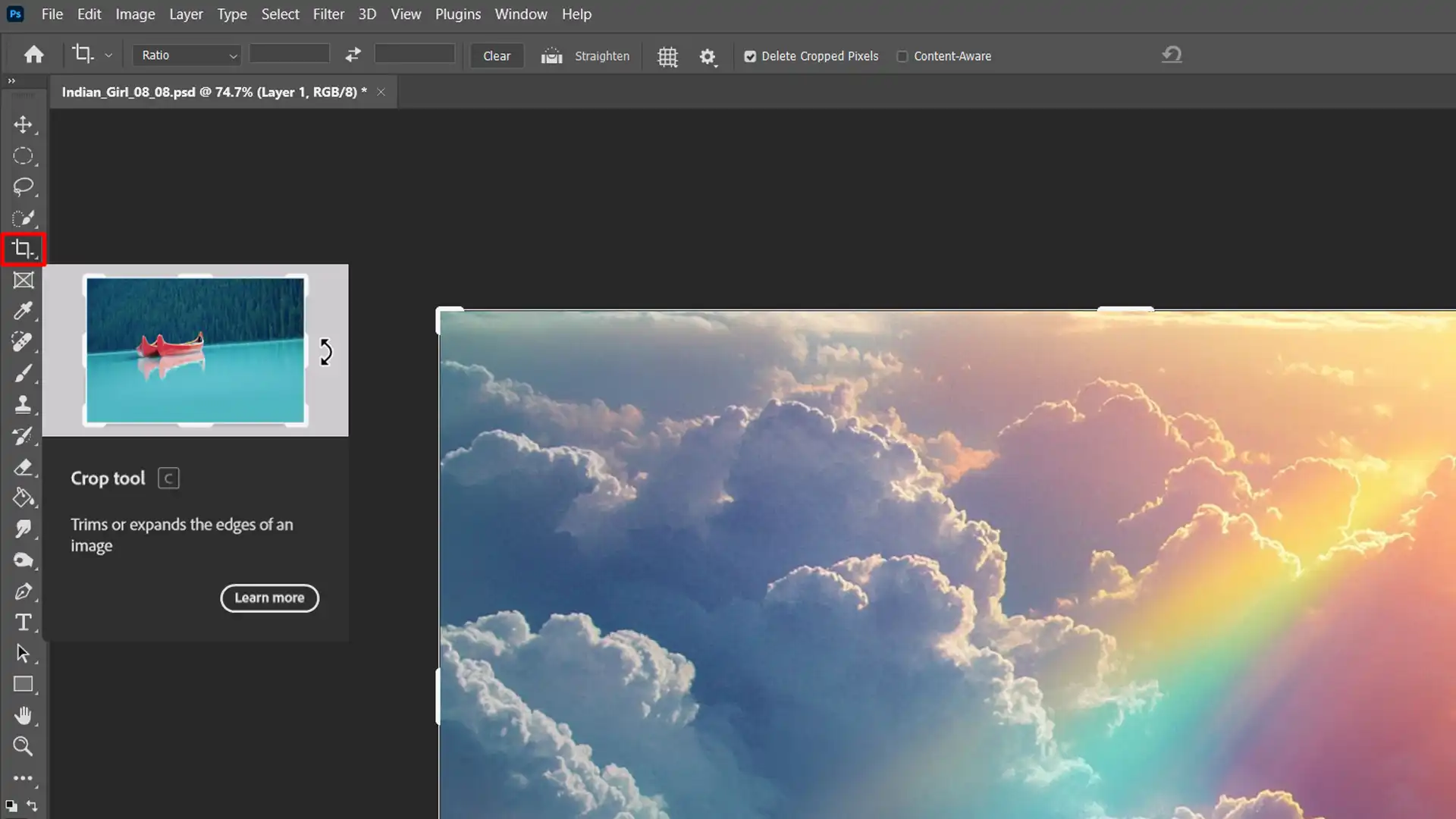Select the Hand tool

(x=23, y=716)
